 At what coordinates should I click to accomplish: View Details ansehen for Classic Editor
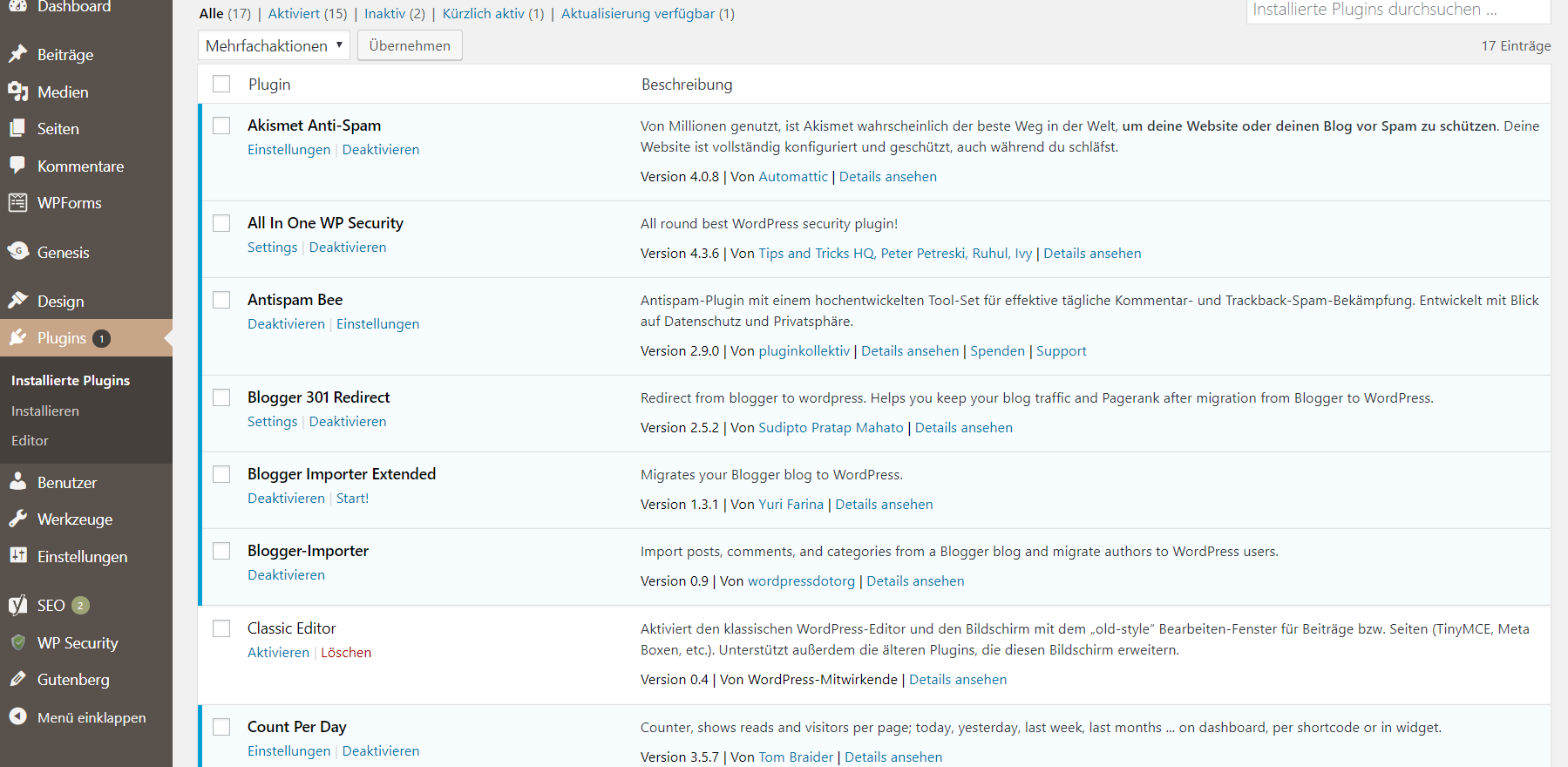coord(958,679)
